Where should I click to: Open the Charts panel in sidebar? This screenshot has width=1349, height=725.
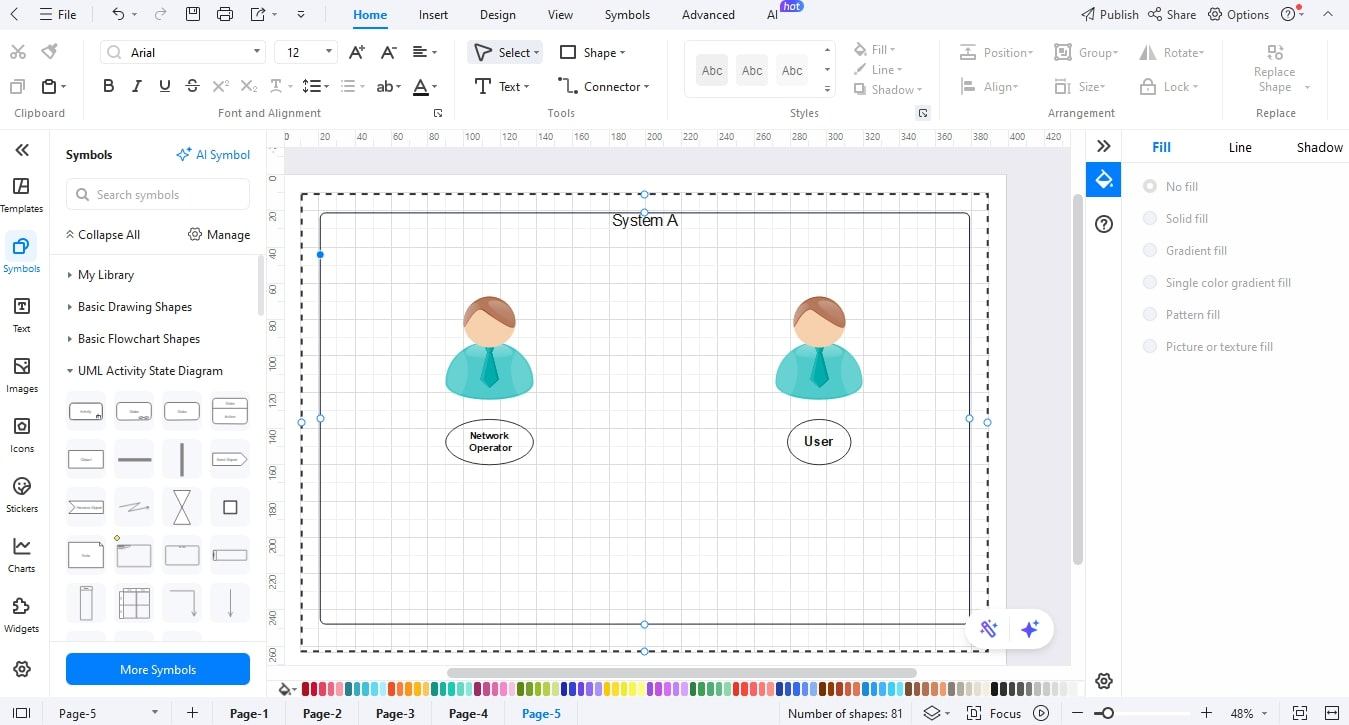tap(21, 555)
